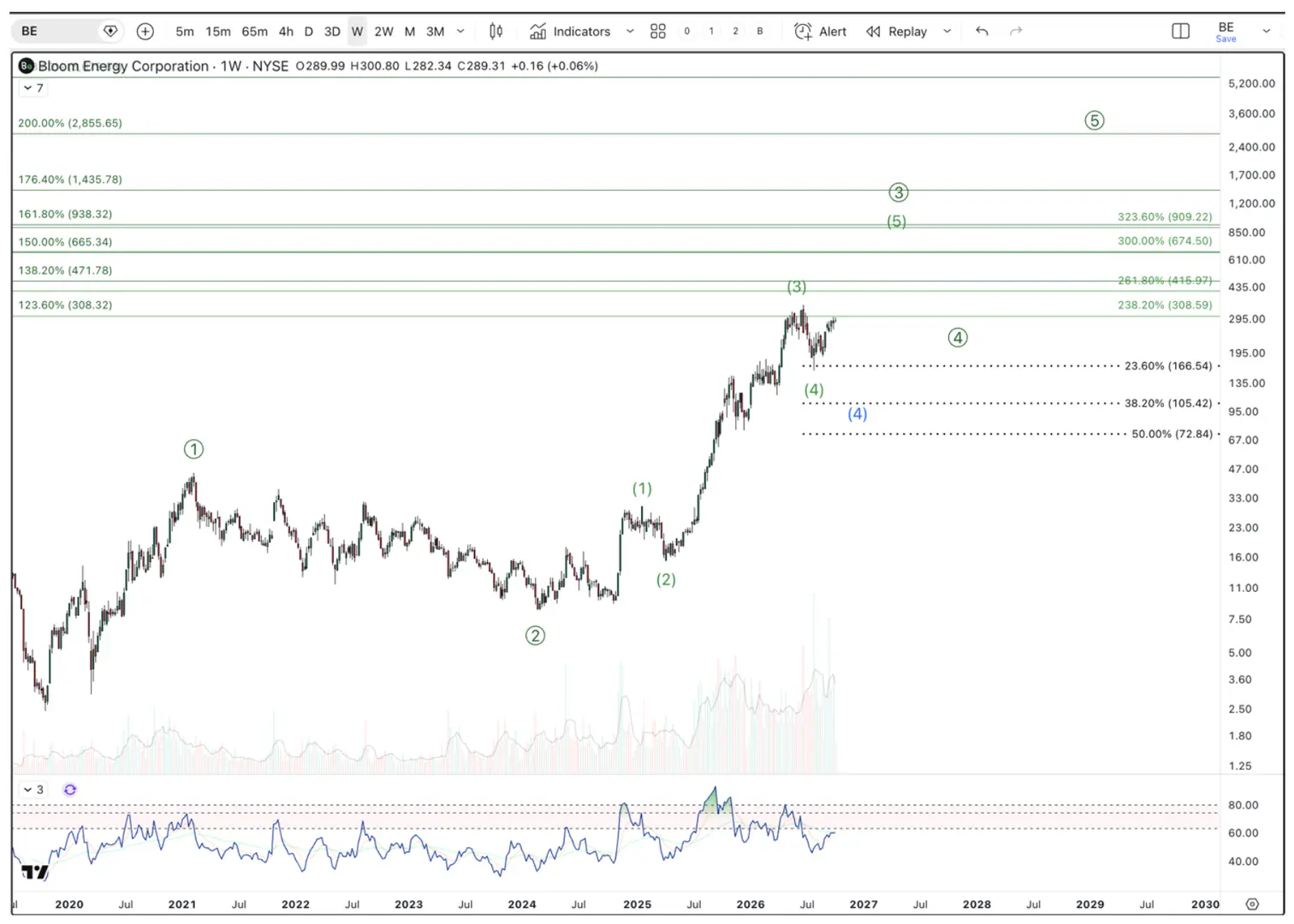Switch to the D daily timeframe
1294x924 pixels.
pyautogui.click(x=309, y=32)
